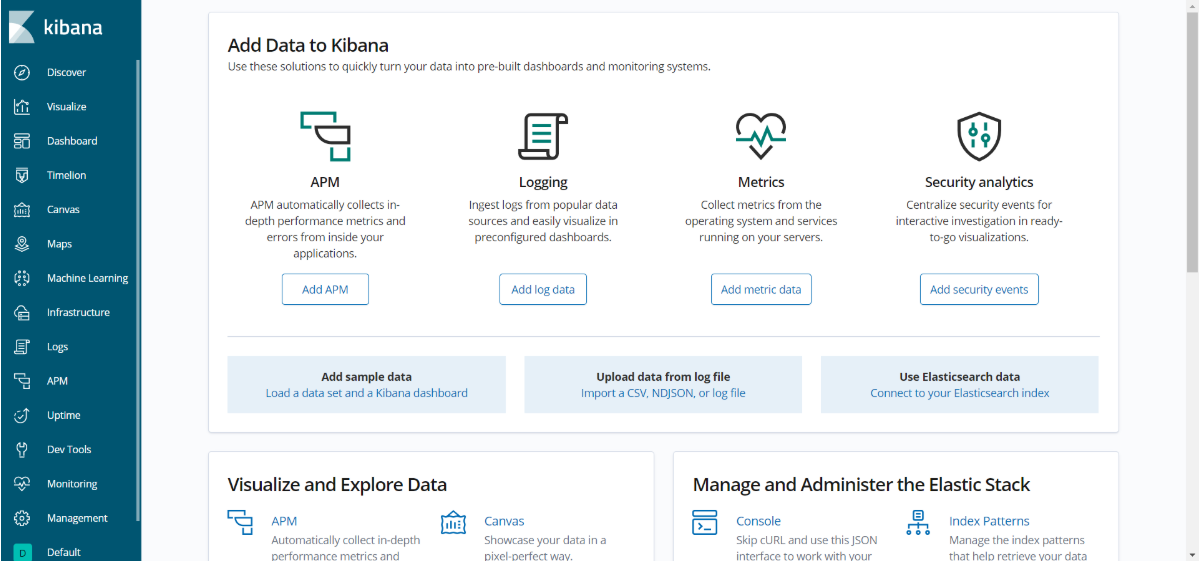Select Infrastructure in the side menu
This screenshot has width=1201, height=566.
(x=77, y=313)
